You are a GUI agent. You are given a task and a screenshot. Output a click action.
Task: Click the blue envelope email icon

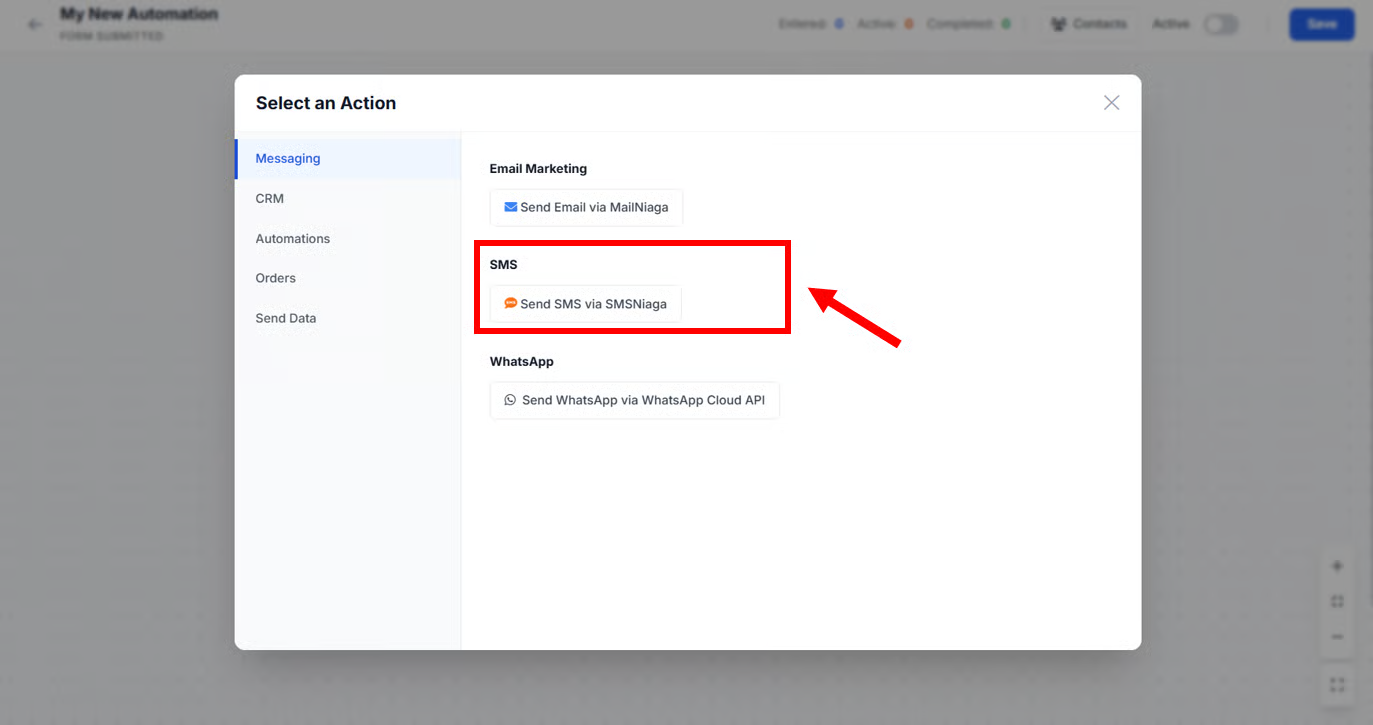pyautogui.click(x=510, y=207)
